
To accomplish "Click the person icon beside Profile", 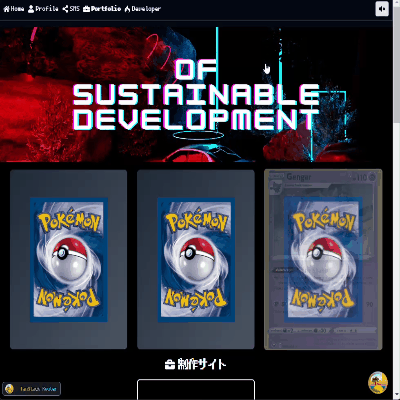I will click(x=31, y=9).
